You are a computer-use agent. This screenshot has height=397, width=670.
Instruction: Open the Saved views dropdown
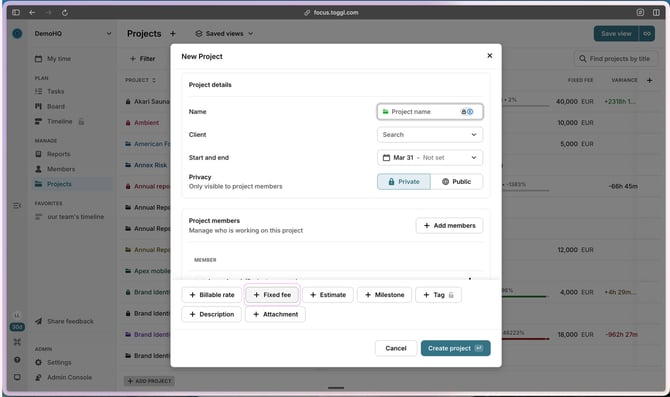coord(224,33)
